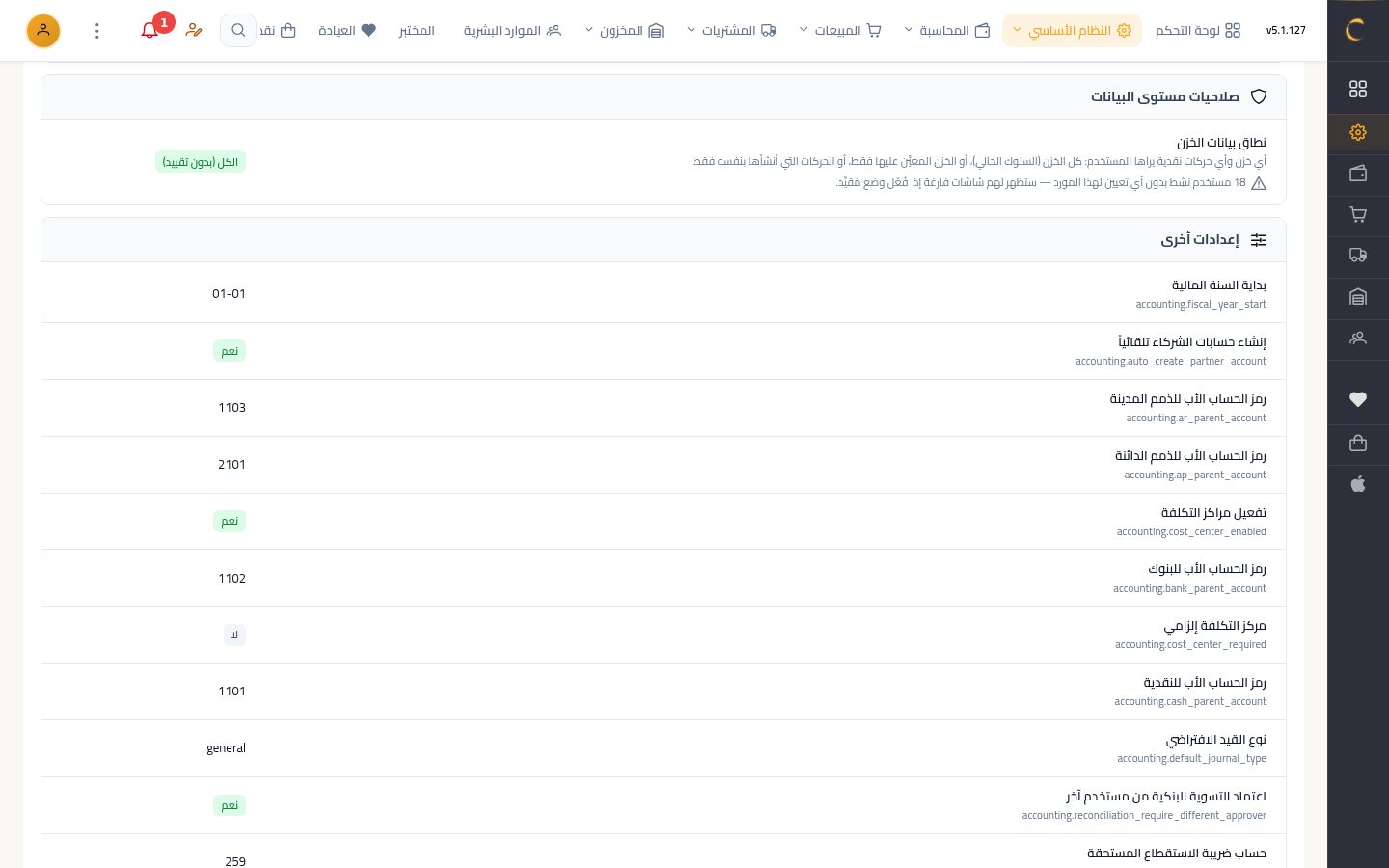This screenshot has height=868, width=1389.
Task: Open the notifications bell with badge 1
Action: 150,30
